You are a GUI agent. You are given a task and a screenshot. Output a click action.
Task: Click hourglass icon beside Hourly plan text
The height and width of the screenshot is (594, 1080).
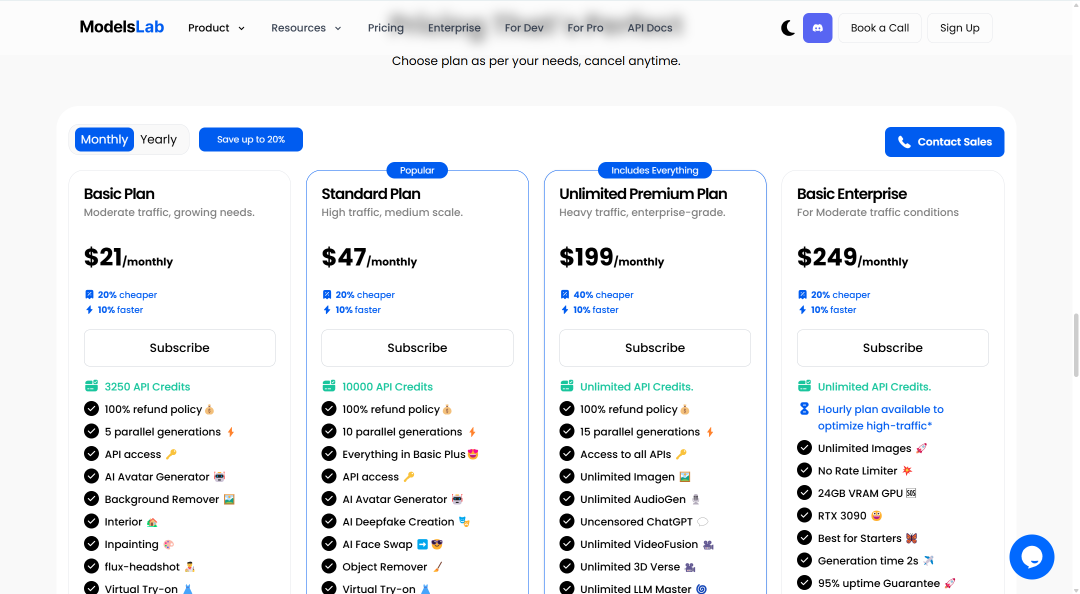pyautogui.click(x=804, y=409)
